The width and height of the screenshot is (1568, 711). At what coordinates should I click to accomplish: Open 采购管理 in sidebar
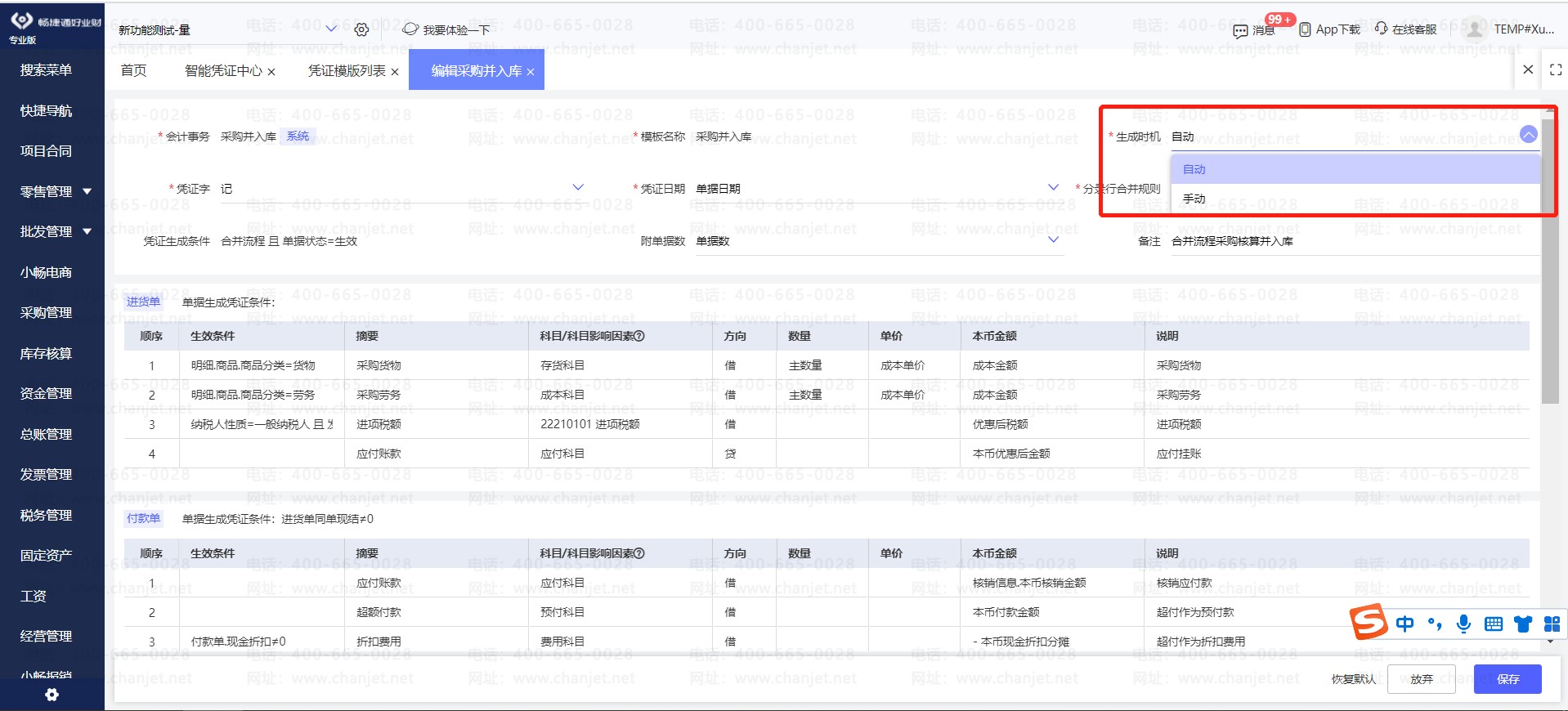(46, 312)
